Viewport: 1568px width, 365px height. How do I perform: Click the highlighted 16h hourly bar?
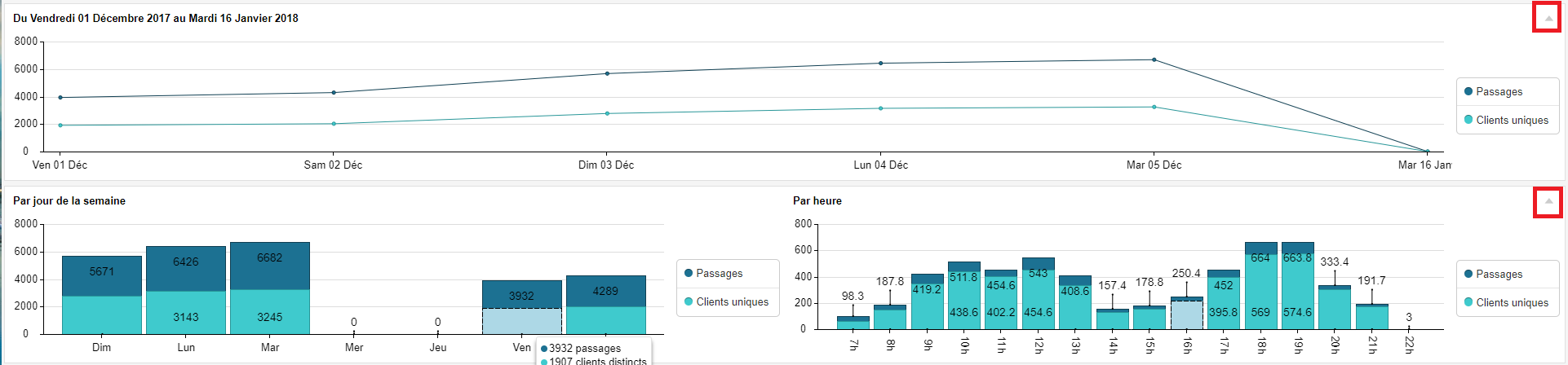(x=1186, y=313)
